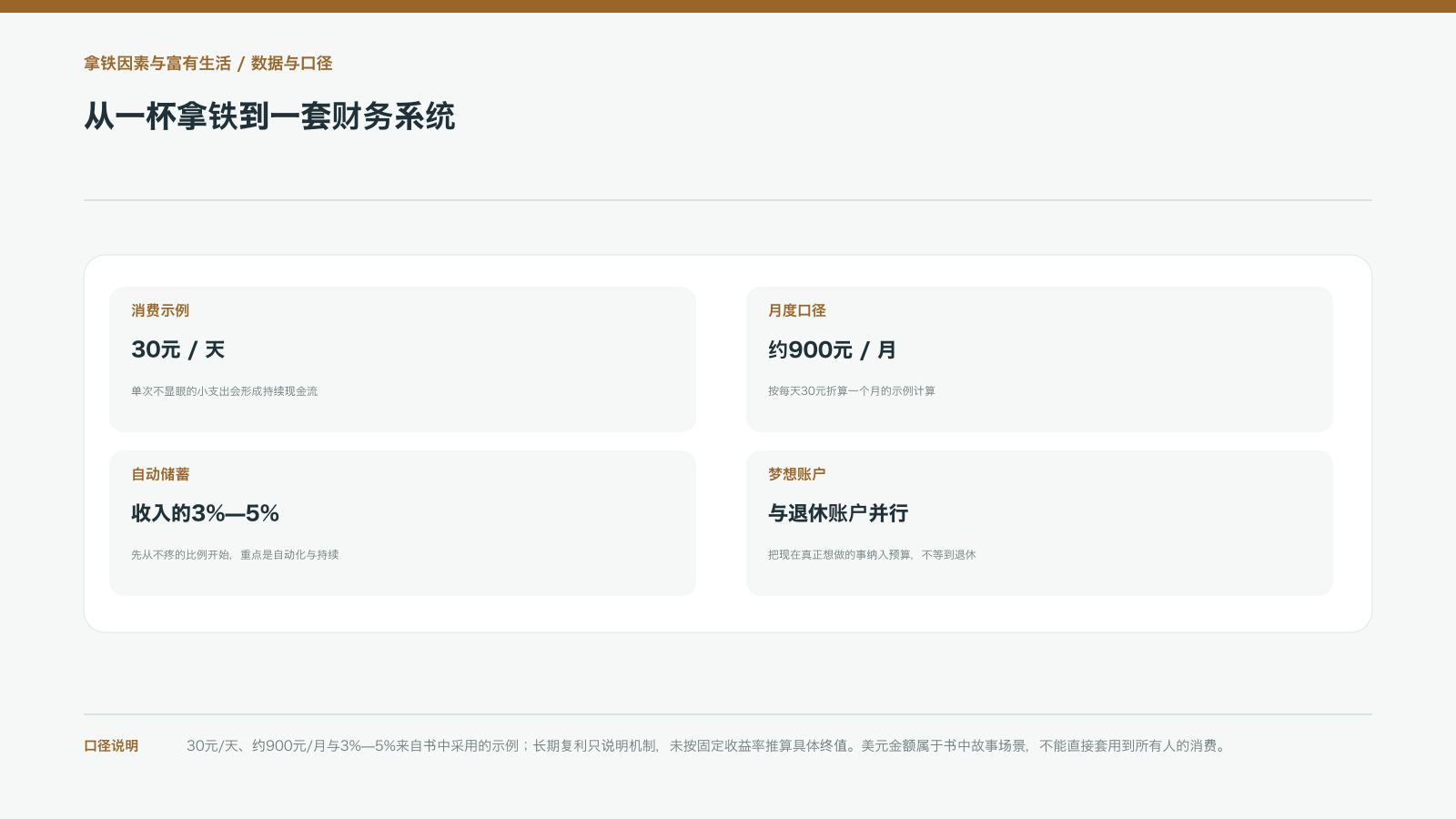Click the '梦想账户' card label
Screen dimensions: 1456x819
coord(797,474)
